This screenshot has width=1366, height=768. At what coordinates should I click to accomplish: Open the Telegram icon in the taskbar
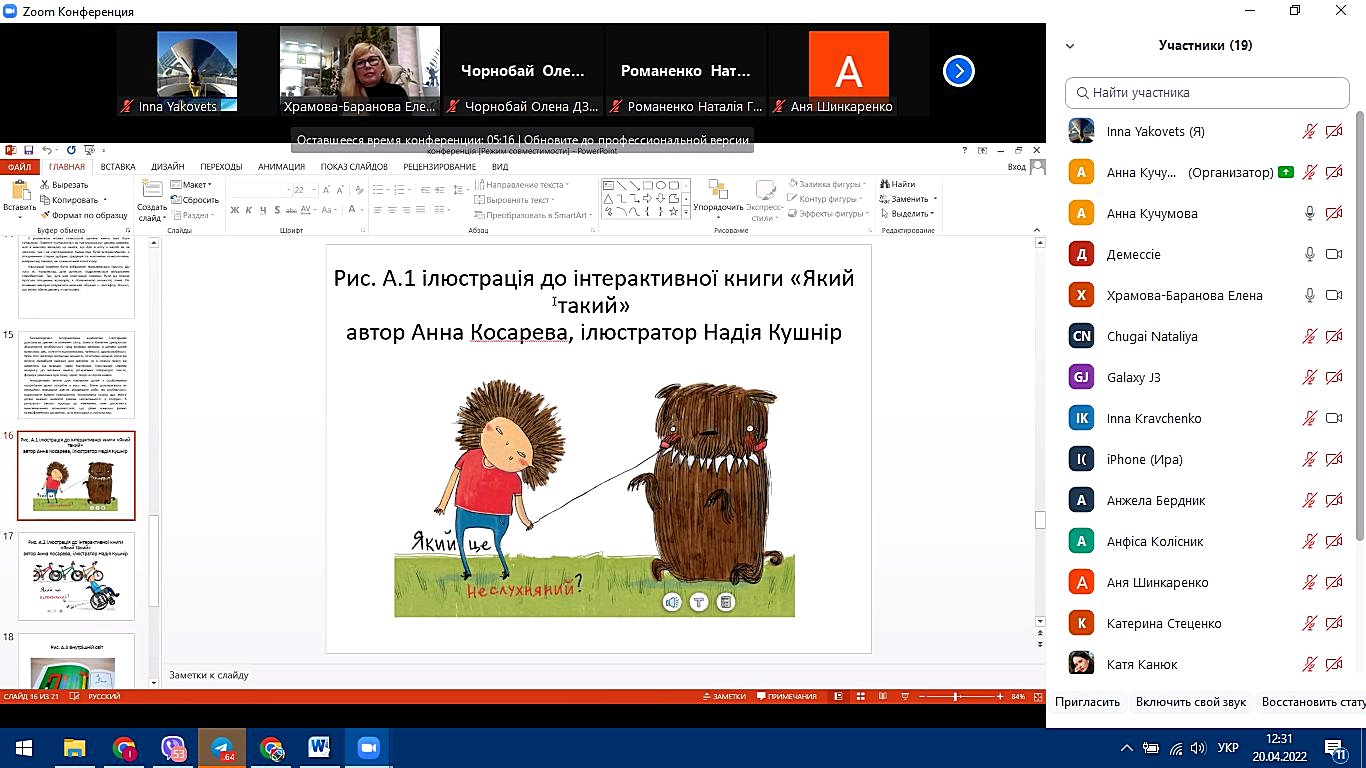[222, 748]
